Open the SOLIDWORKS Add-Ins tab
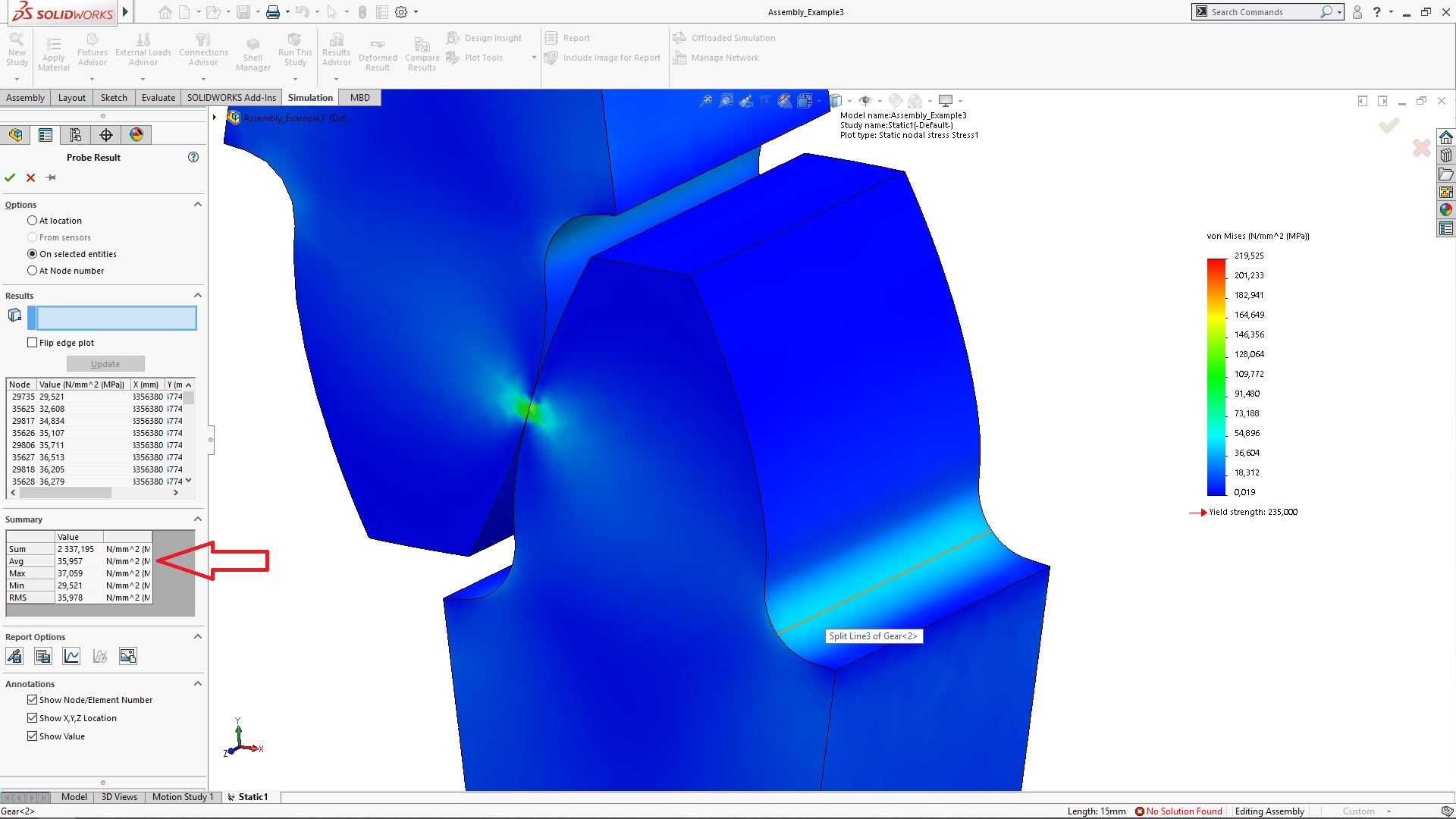This screenshot has height=819, width=1456. click(231, 98)
